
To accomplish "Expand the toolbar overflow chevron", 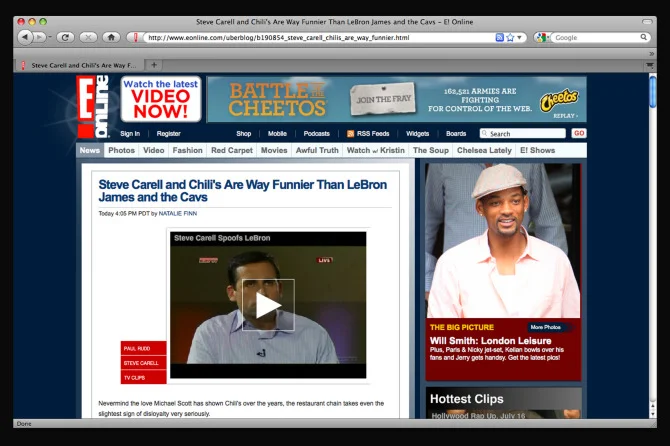I will [x=651, y=54].
